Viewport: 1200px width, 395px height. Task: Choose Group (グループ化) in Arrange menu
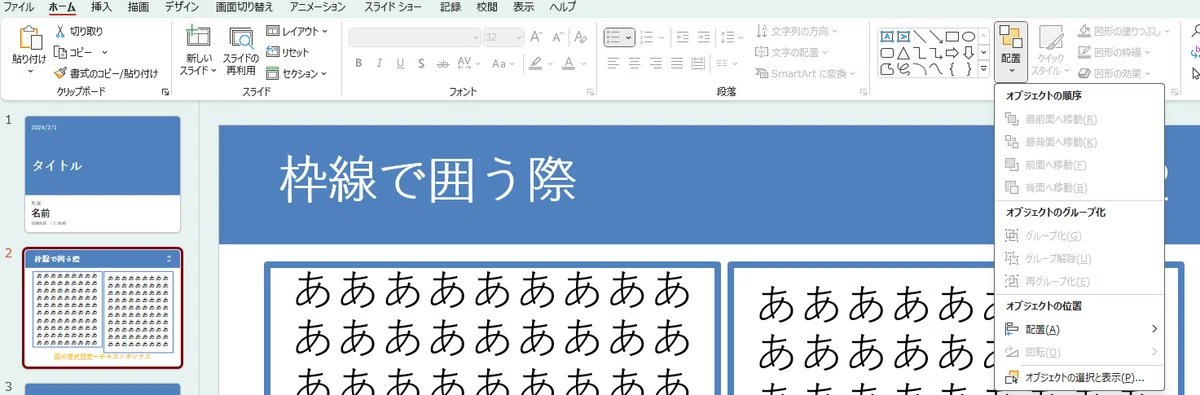[1080, 236]
